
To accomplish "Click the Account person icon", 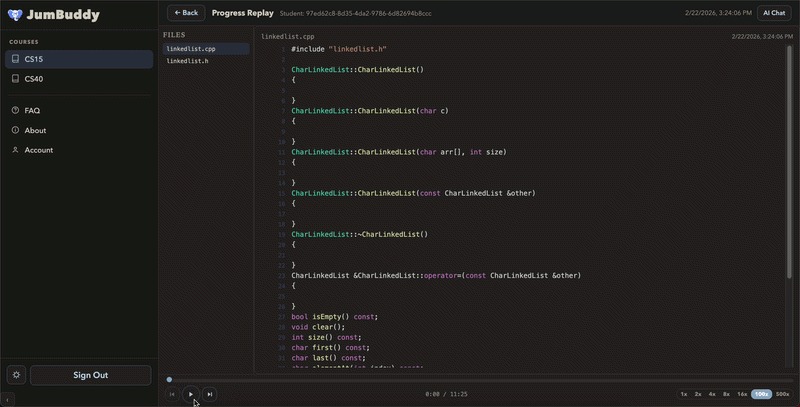I will point(15,150).
